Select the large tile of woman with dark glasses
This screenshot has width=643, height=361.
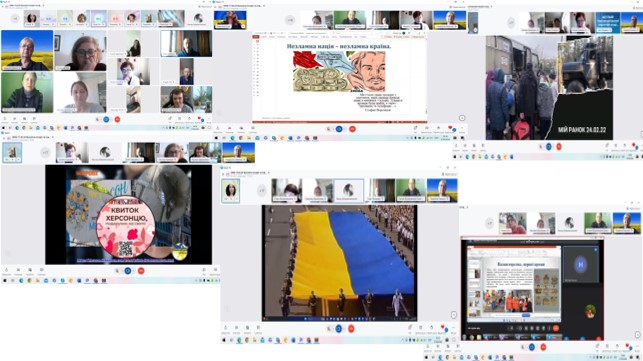(80, 50)
